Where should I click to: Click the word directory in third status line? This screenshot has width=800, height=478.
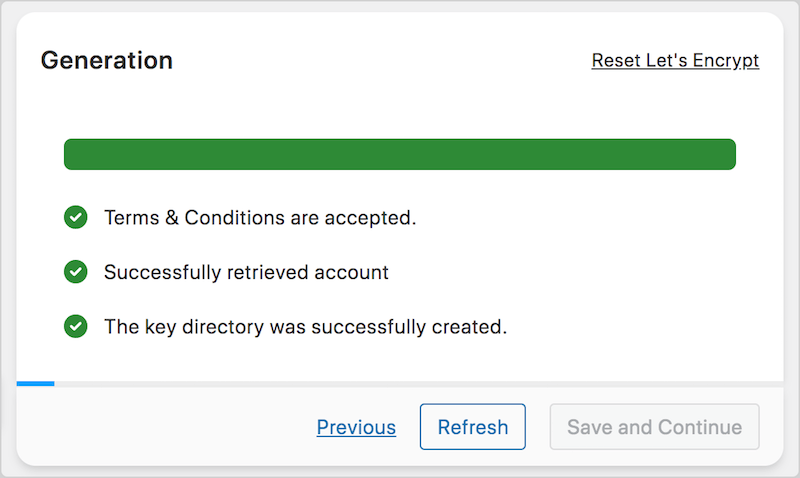coord(223,327)
